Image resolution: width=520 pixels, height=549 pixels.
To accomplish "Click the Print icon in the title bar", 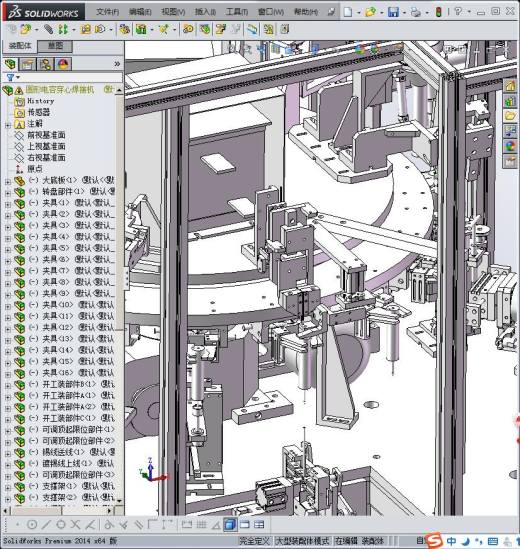I will 416,12.
